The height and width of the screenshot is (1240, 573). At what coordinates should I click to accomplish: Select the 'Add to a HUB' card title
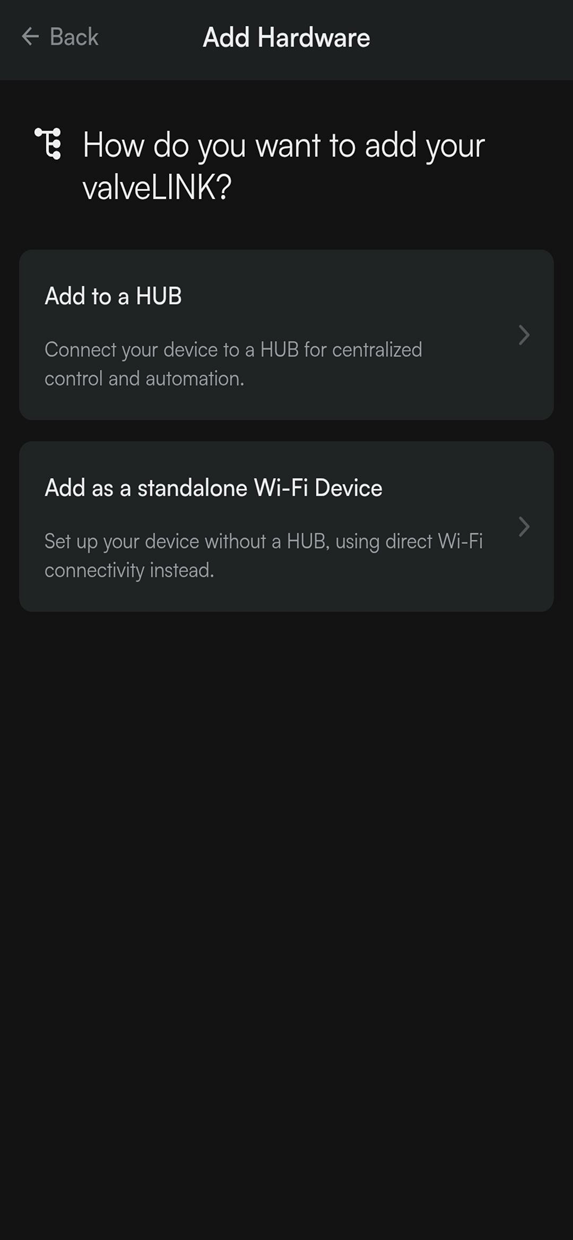[x=113, y=296]
